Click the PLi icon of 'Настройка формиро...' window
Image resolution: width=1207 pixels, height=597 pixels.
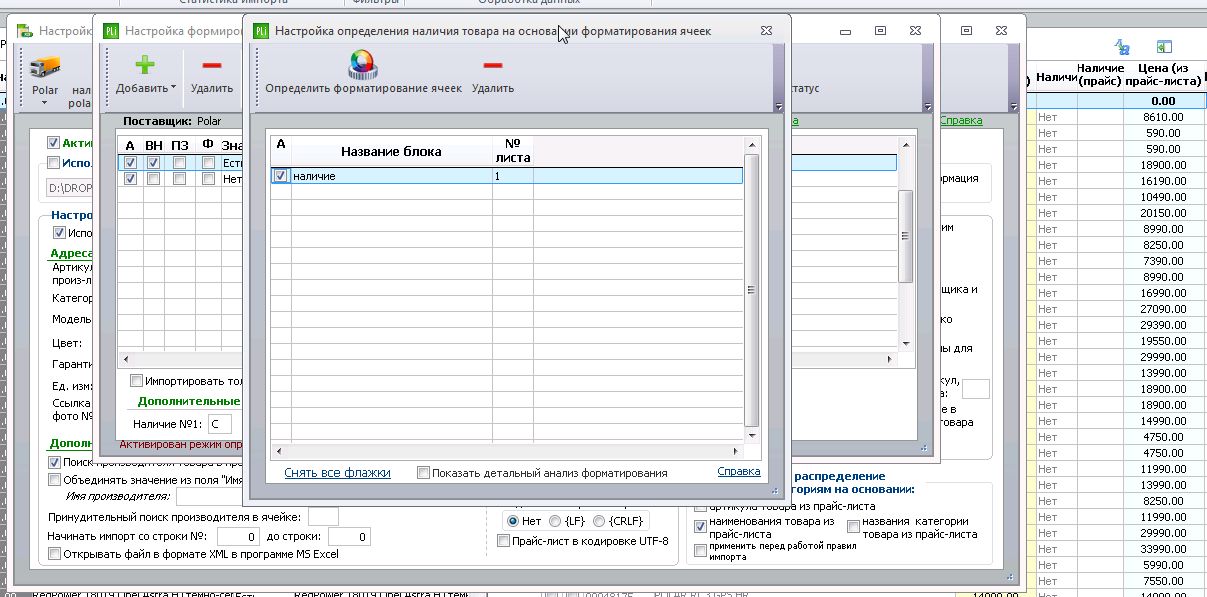pyautogui.click(x=111, y=31)
